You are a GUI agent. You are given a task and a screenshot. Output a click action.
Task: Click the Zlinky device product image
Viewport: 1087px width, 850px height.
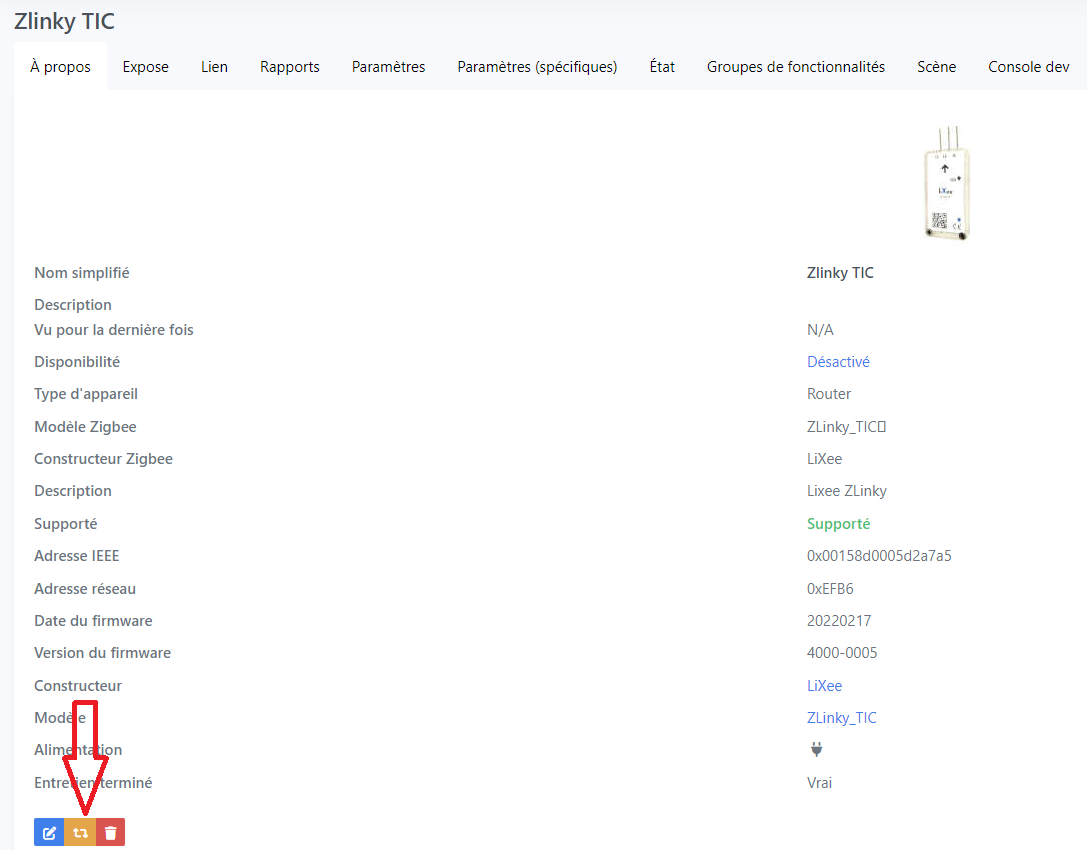(x=946, y=184)
